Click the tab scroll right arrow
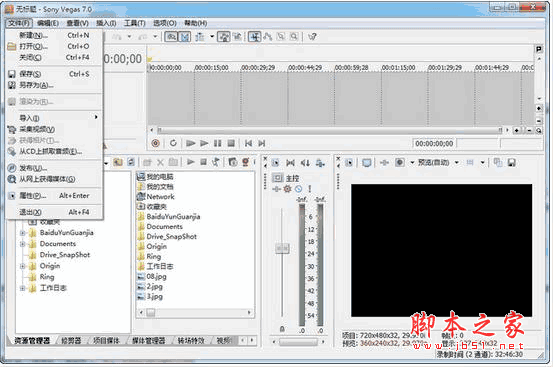This screenshot has width=553, height=367. pos(252,341)
